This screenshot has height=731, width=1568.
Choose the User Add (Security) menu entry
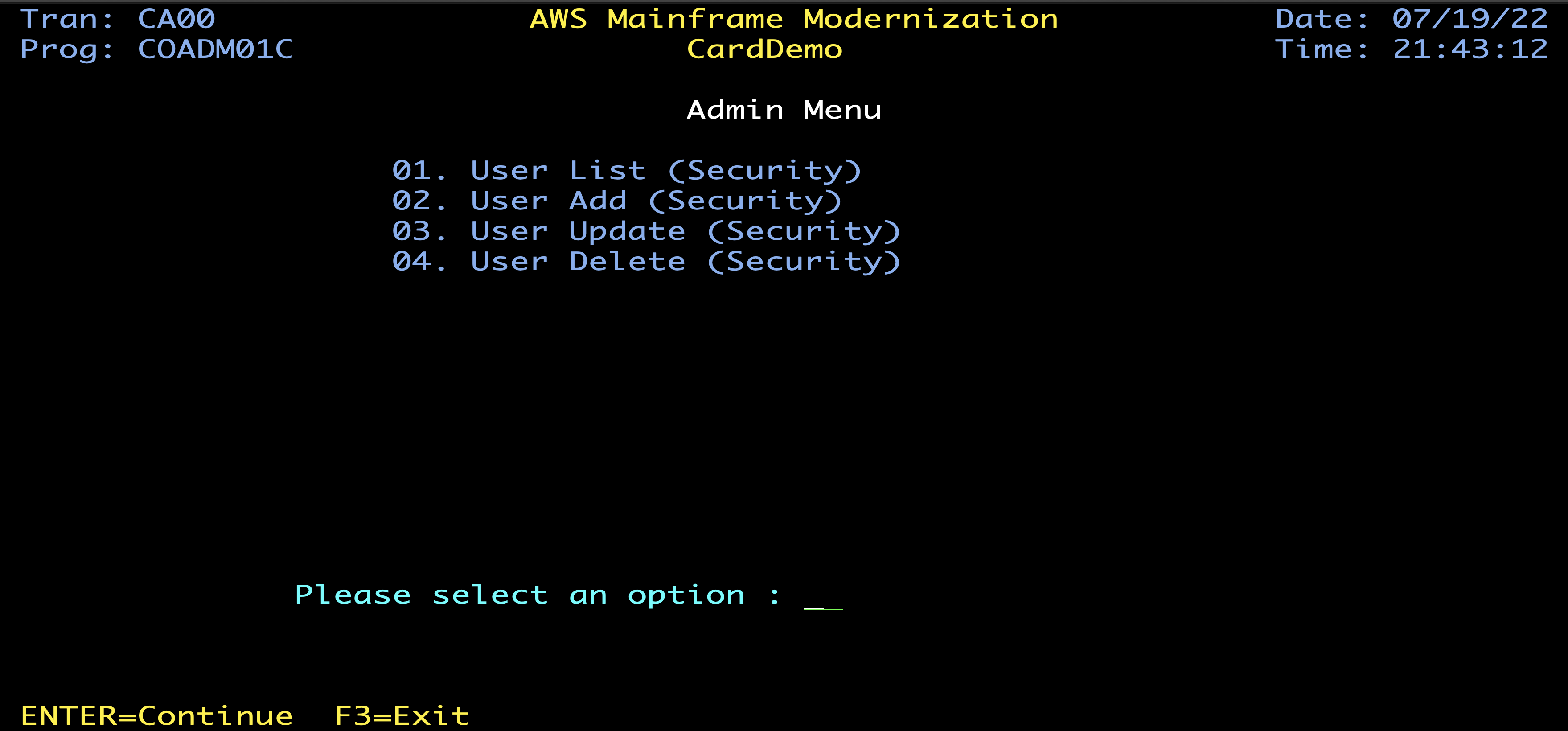[x=616, y=201]
